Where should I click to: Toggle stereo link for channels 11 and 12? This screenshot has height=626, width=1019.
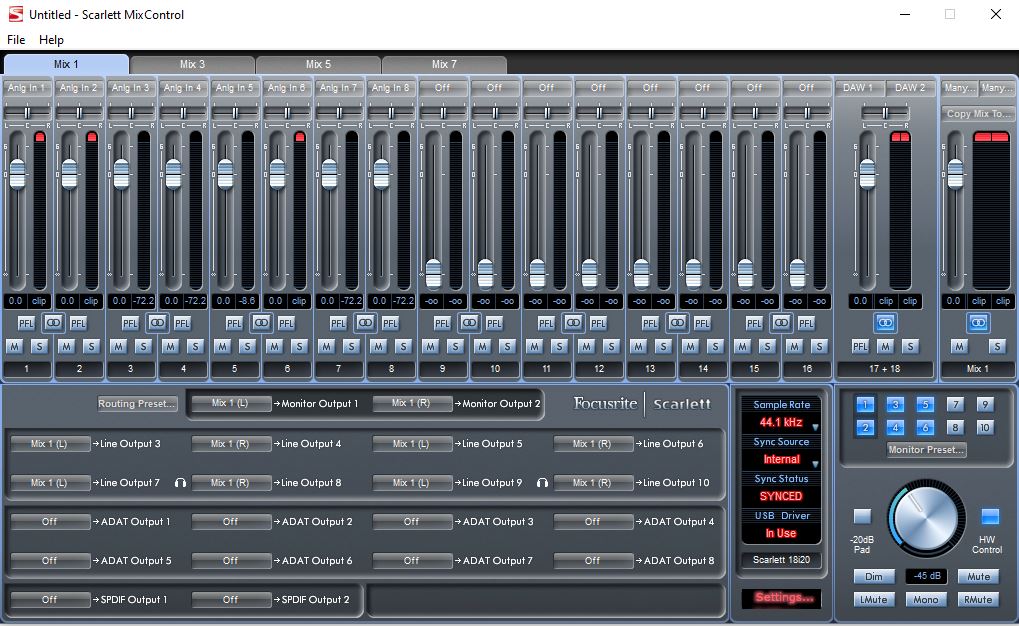point(573,322)
